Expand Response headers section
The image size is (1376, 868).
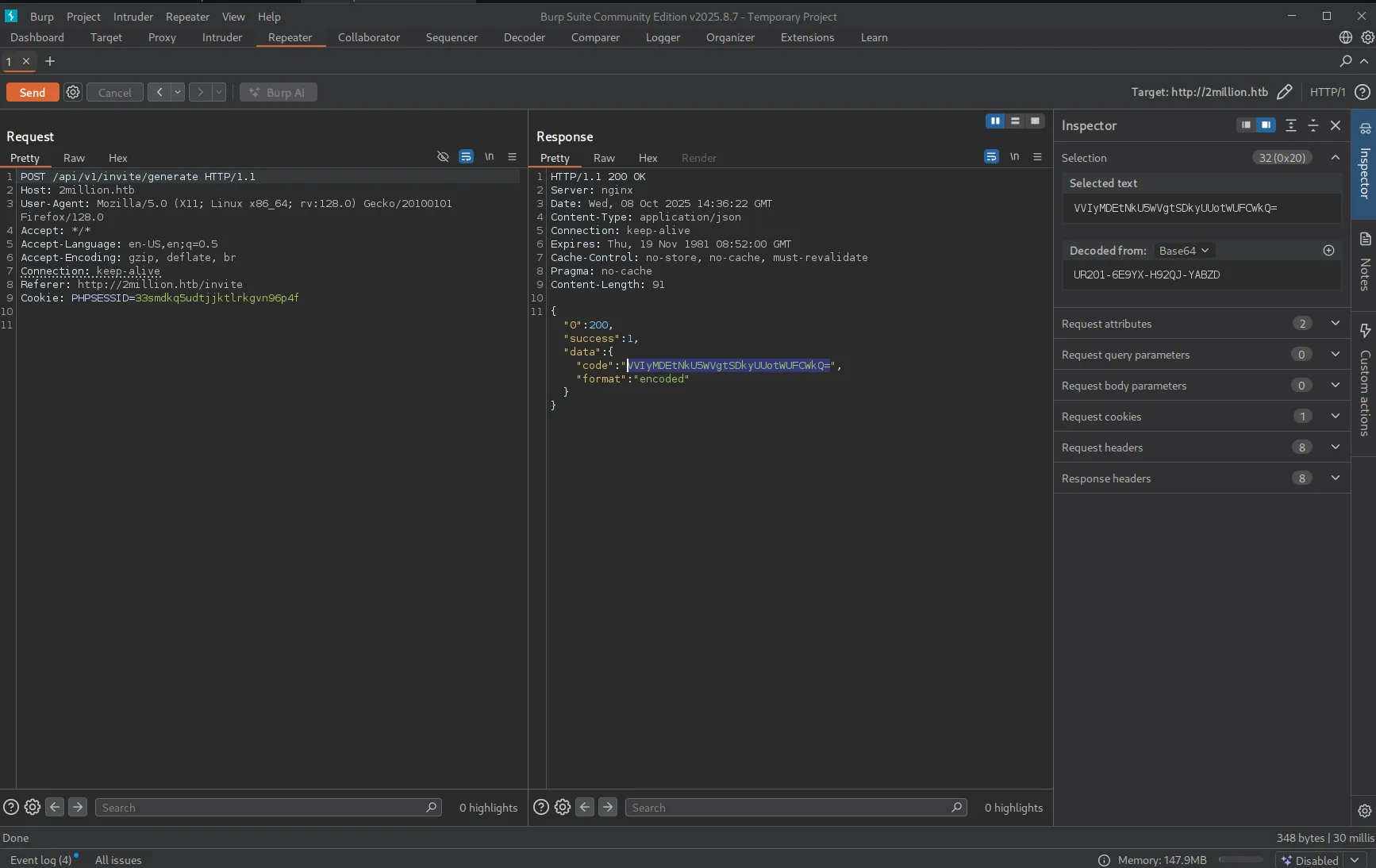tap(1335, 478)
